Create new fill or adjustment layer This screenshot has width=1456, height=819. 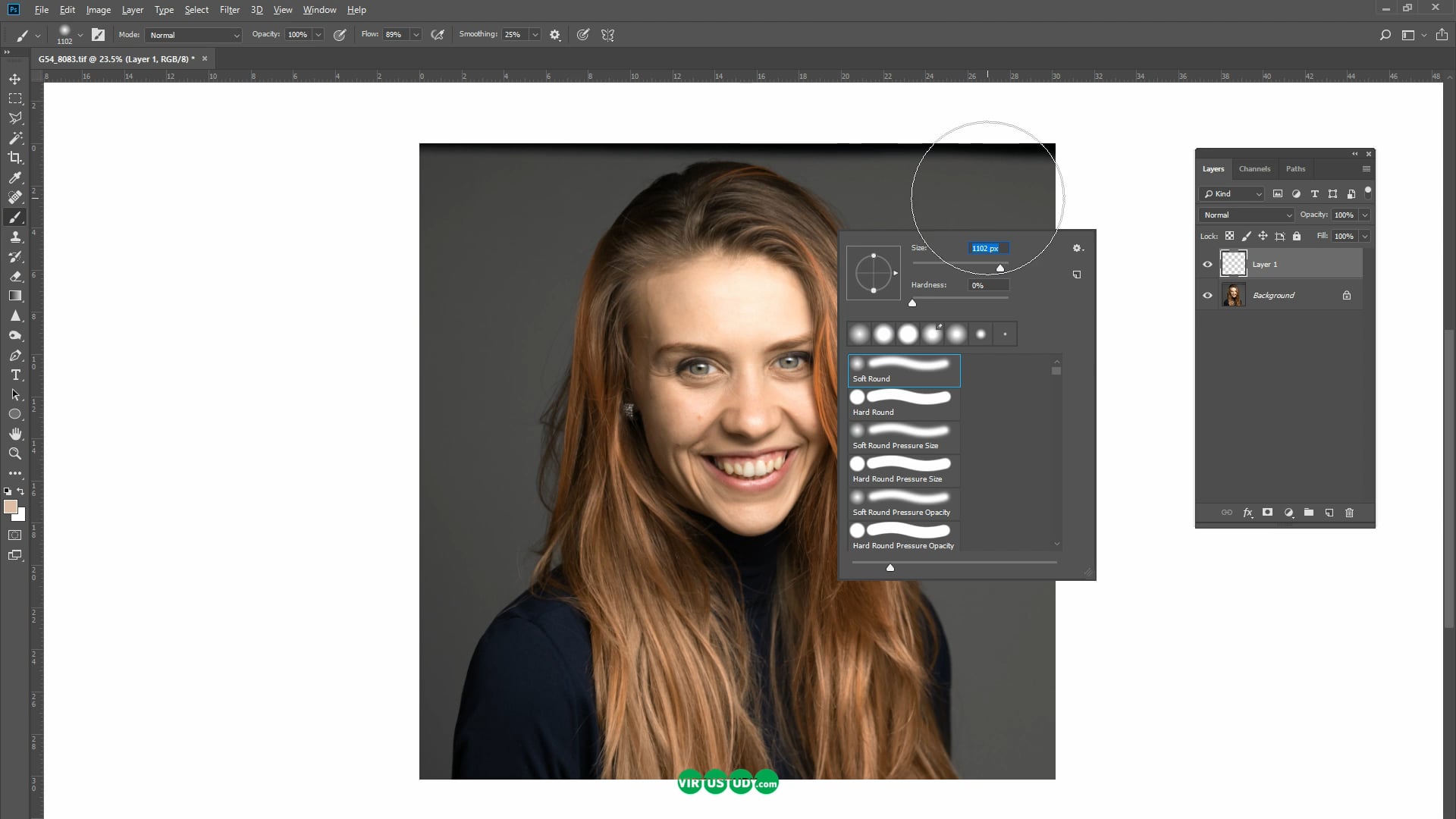tap(1288, 513)
